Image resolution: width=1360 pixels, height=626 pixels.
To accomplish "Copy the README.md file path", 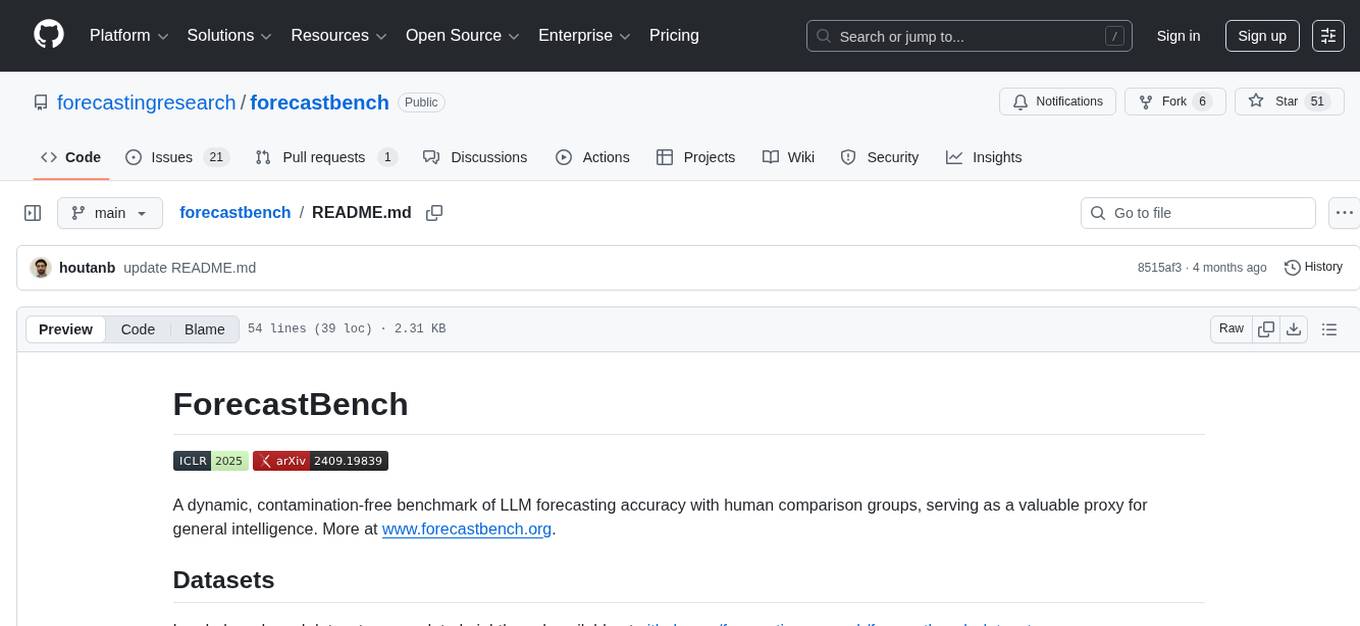I will 434,212.
